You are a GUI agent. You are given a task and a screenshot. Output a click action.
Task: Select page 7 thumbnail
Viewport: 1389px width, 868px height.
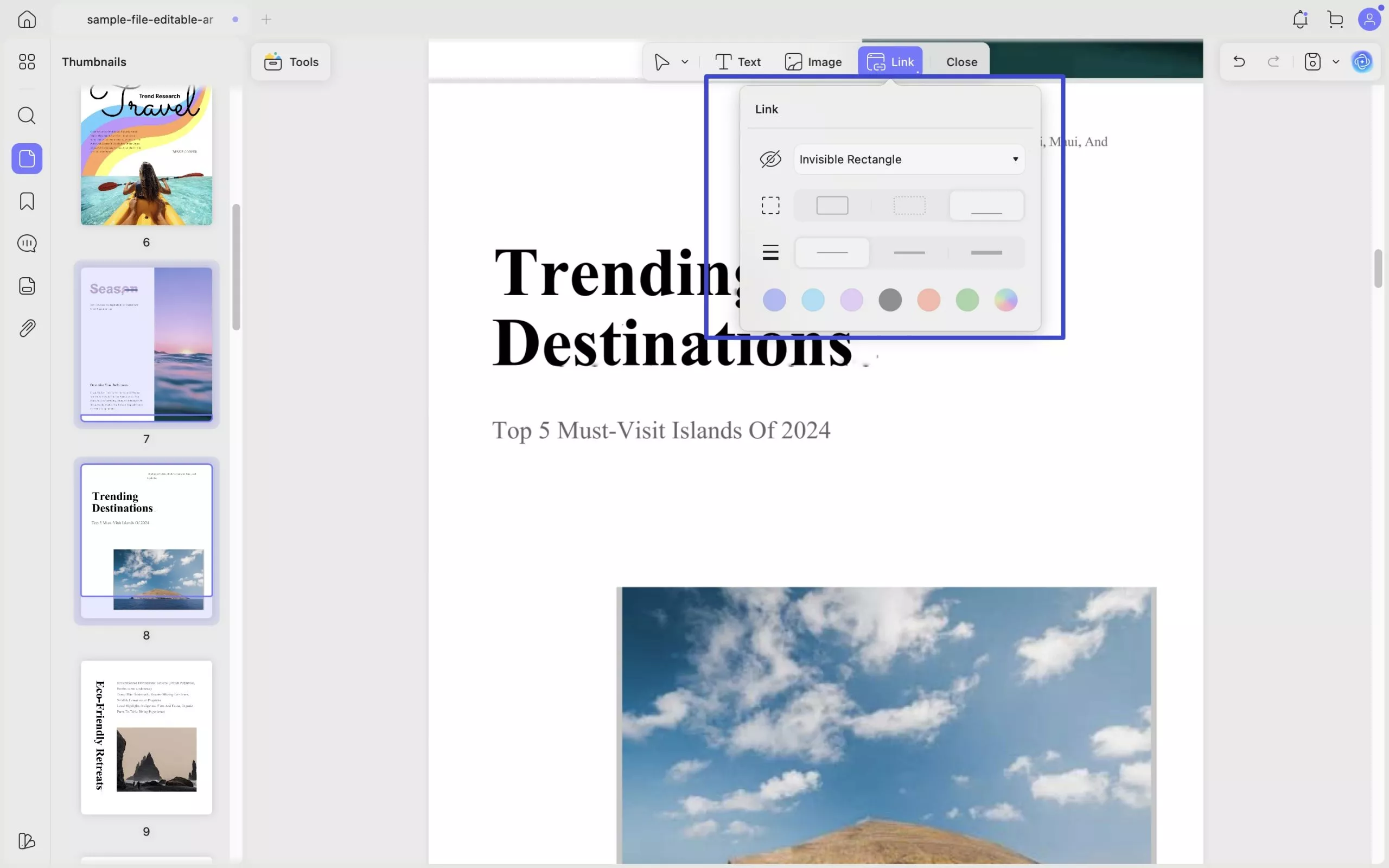(146, 344)
